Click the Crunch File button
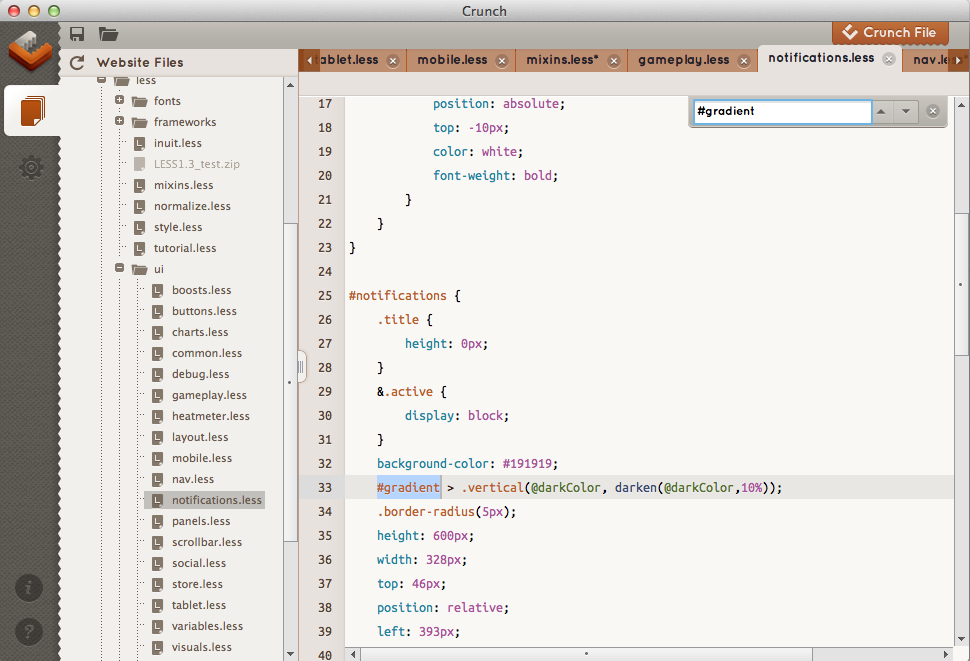The height and width of the screenshot is (661, 970). click(889, 33)
